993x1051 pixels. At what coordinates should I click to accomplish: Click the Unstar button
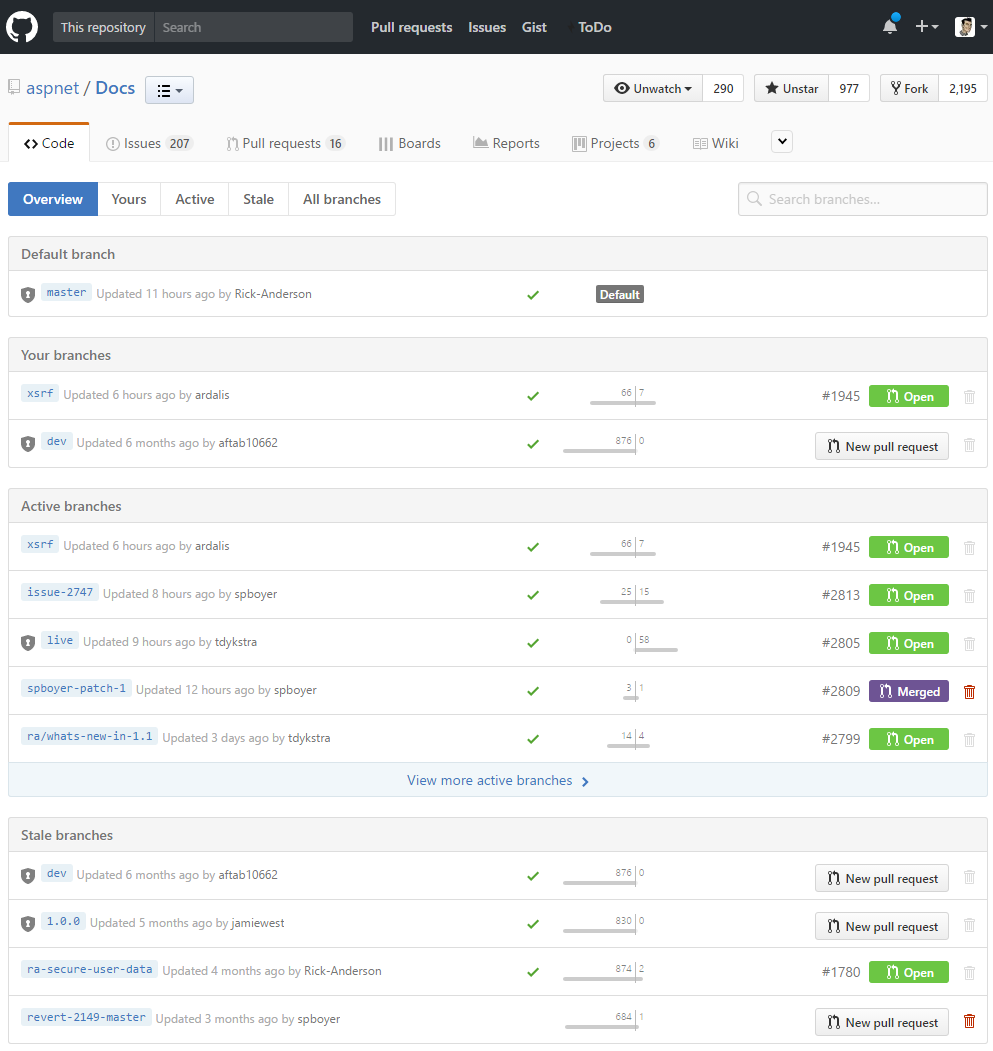pos(792,88)
